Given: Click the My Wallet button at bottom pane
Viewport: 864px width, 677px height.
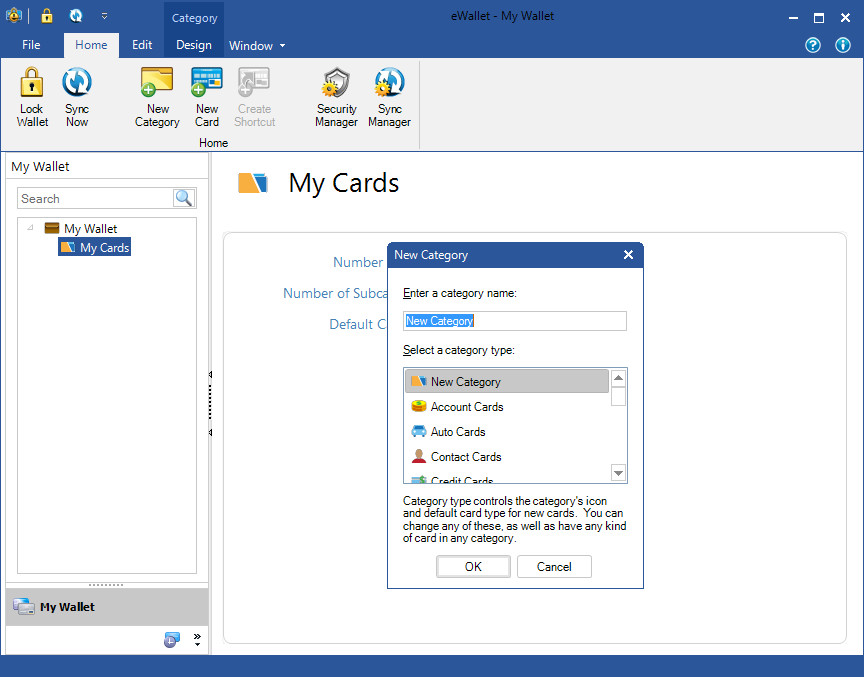Looking at the screenshot, I should pyautogui.click(x=107, y=606).
